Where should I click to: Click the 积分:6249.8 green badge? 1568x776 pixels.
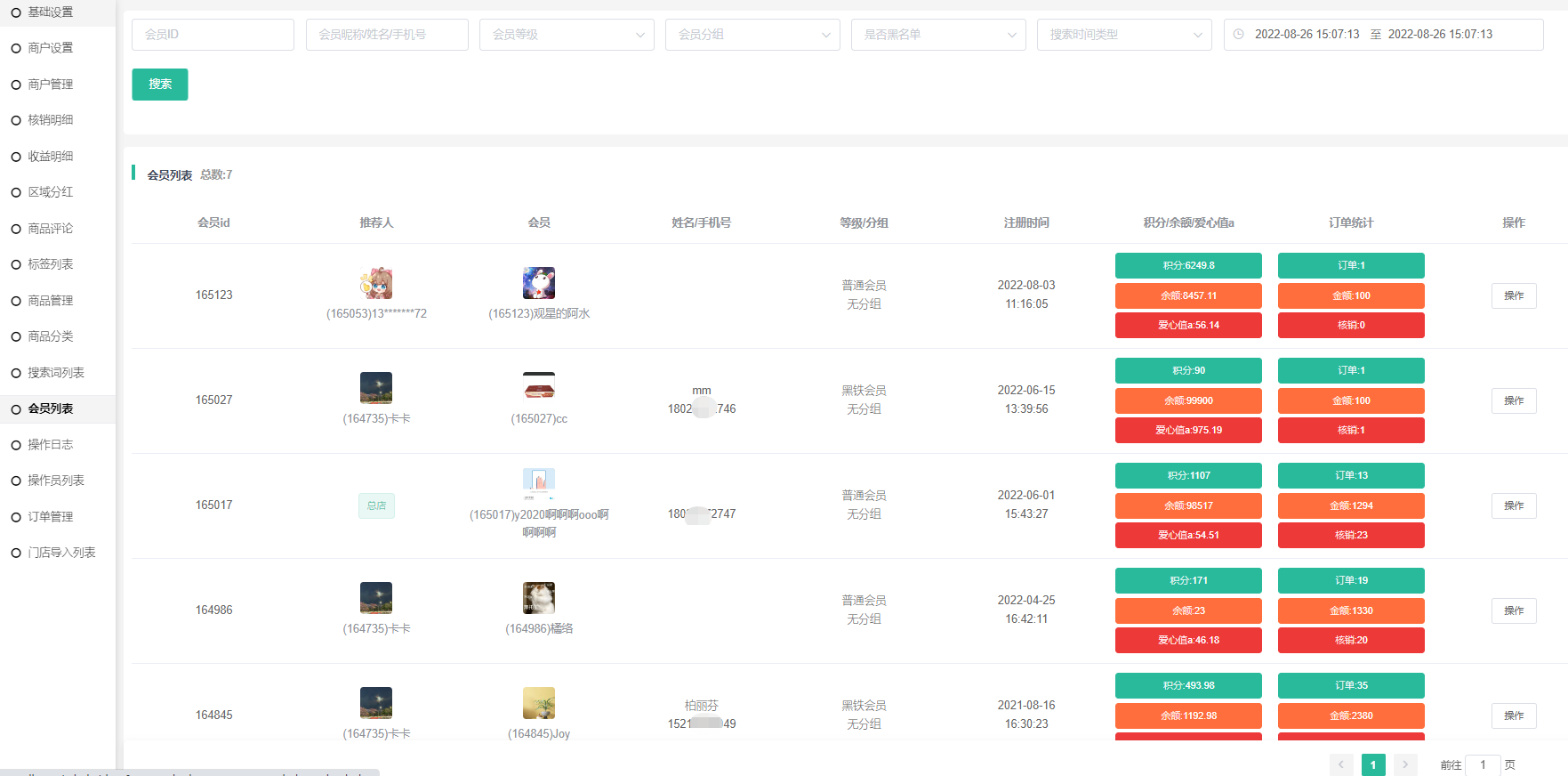coord(1188,265)
